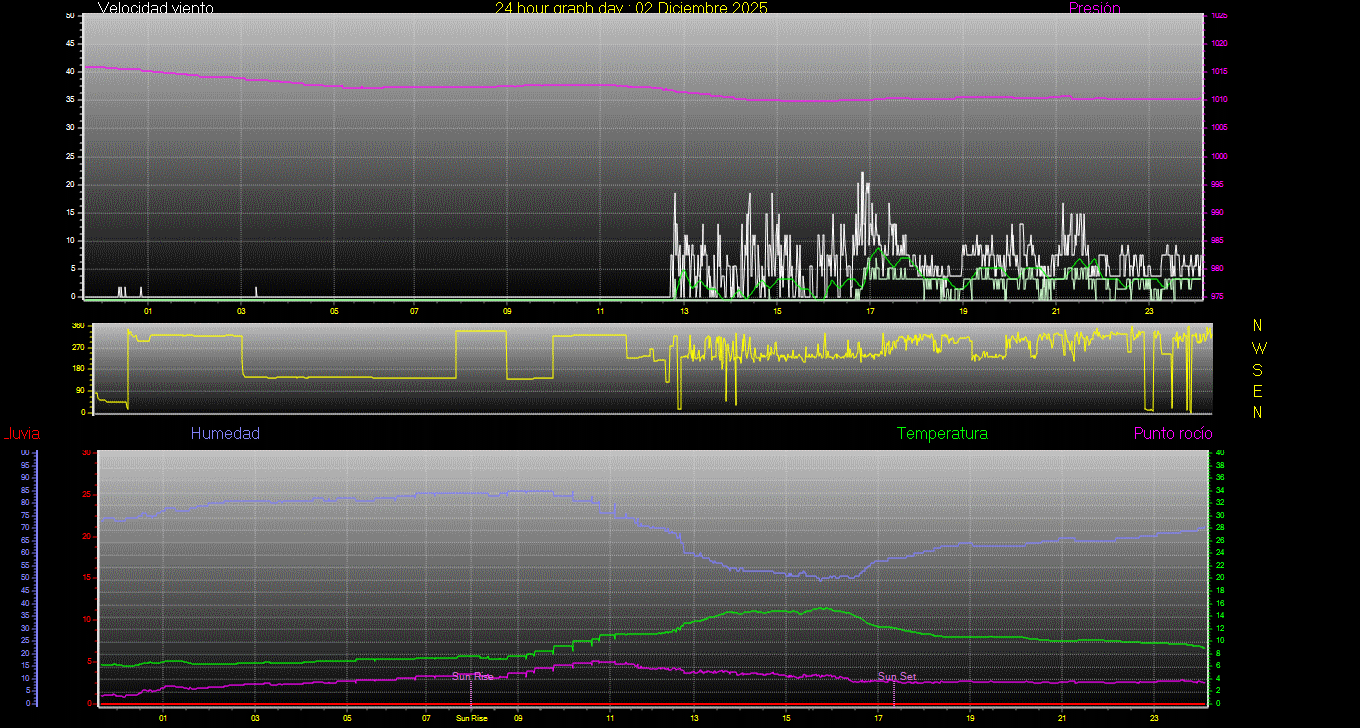1360x728 pixels.
Task: Click the '270' value on wind direction axis
Action: (77, 347)
